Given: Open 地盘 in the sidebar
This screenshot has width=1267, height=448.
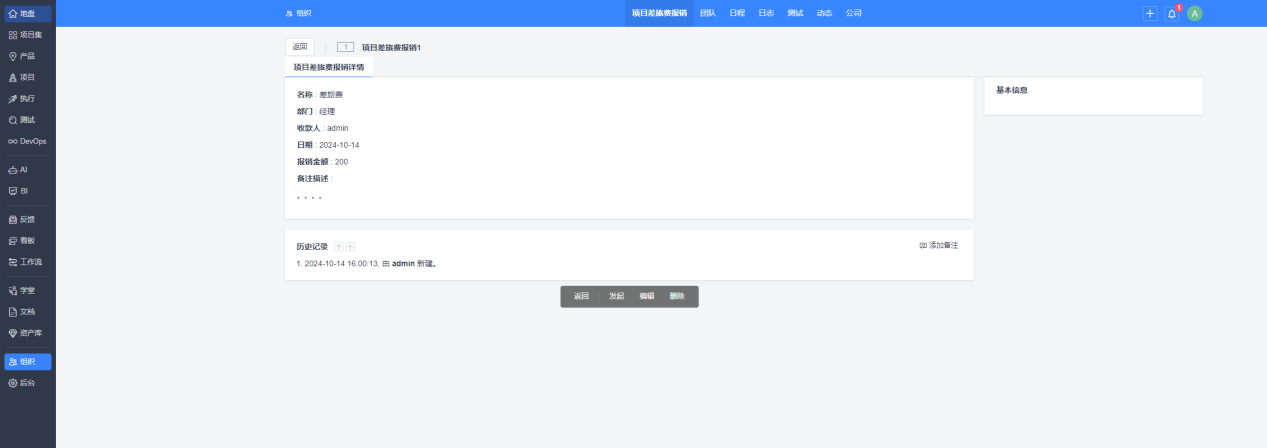Looking at the screenshot, I should click(x=28, y=14).
